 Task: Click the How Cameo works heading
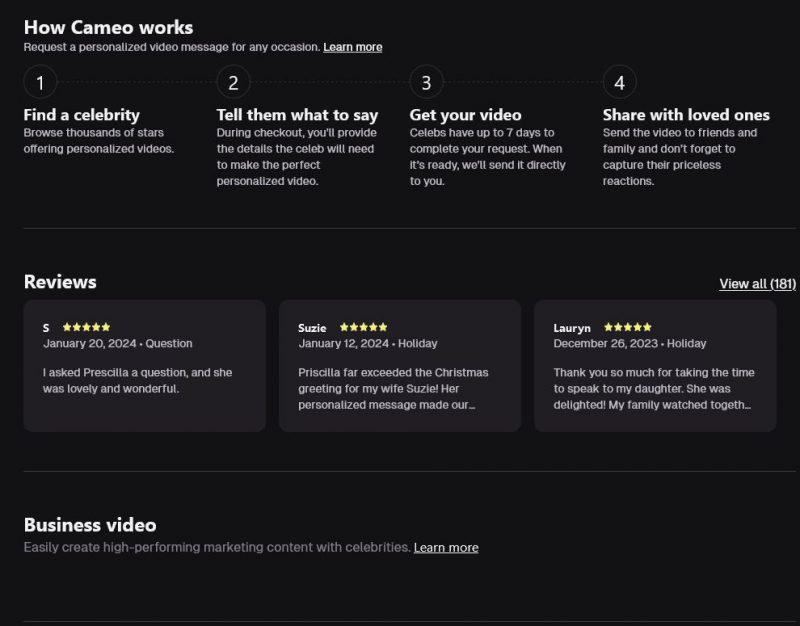pyautogui.click(x=108, y=27)
